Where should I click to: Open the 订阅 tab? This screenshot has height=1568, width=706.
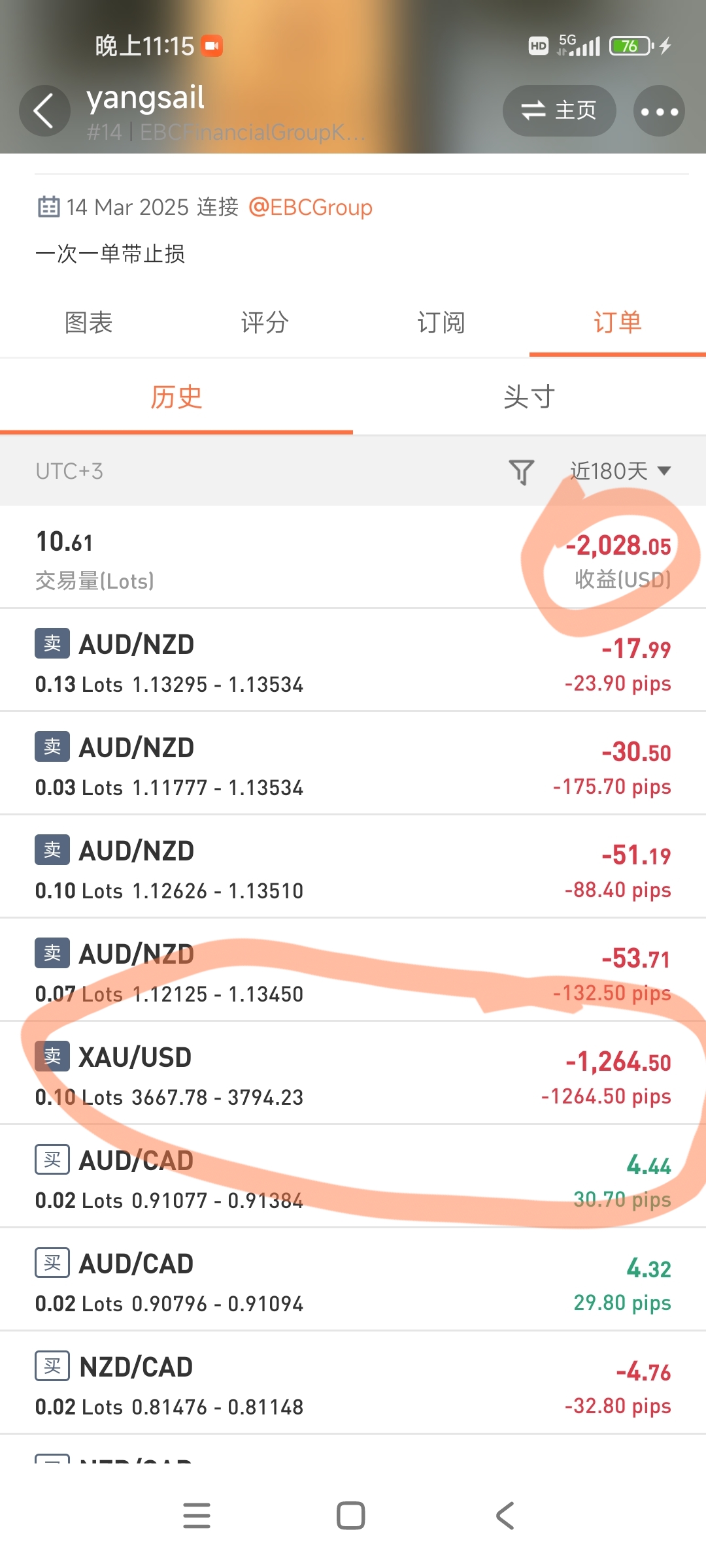coord(441,322)
